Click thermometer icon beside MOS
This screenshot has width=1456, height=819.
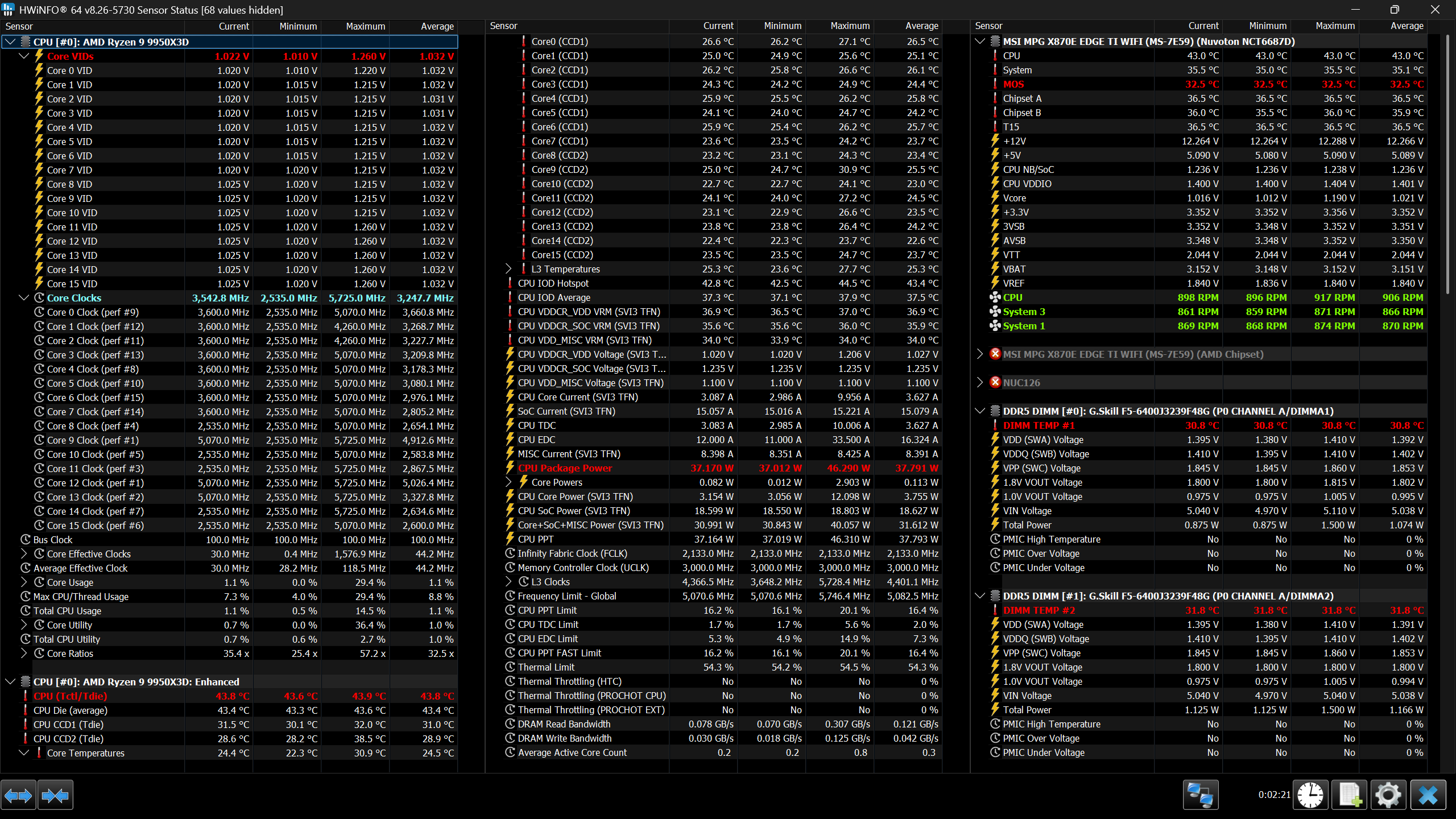[x=995, y=84]
